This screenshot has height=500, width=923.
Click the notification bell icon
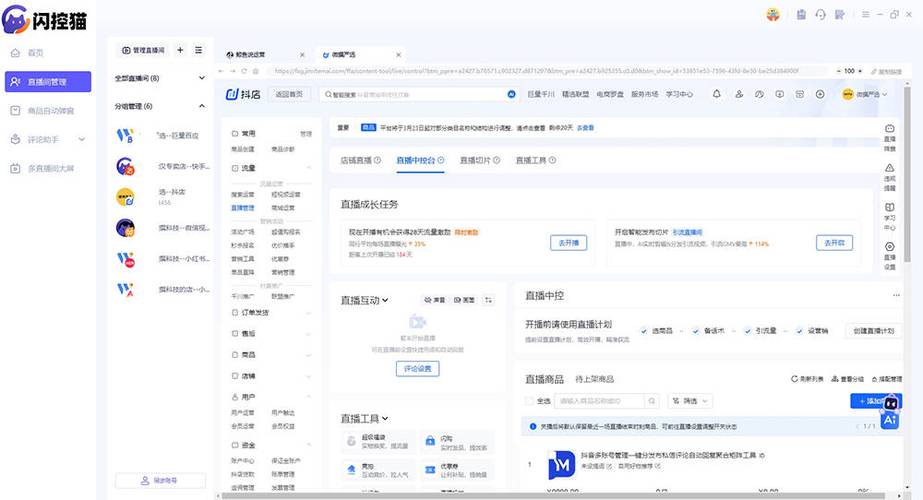point(716,94)
